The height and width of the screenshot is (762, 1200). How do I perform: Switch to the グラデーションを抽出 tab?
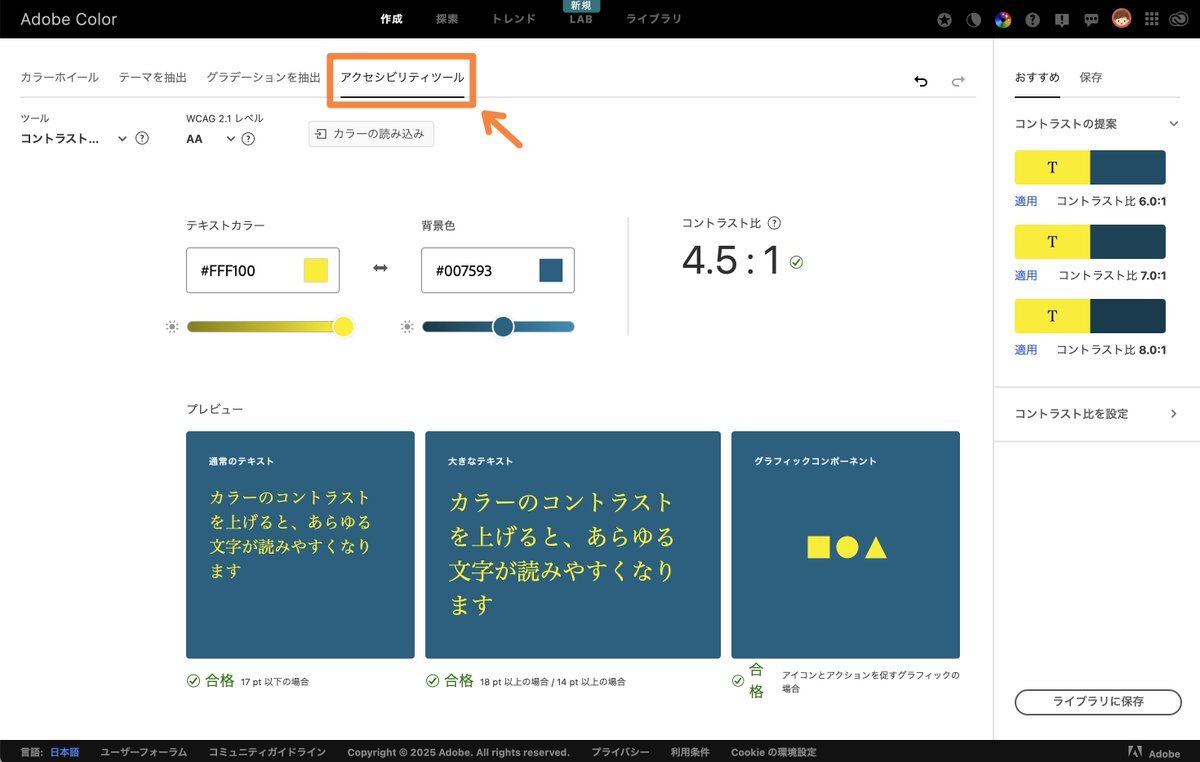click(x=263, y=77)
